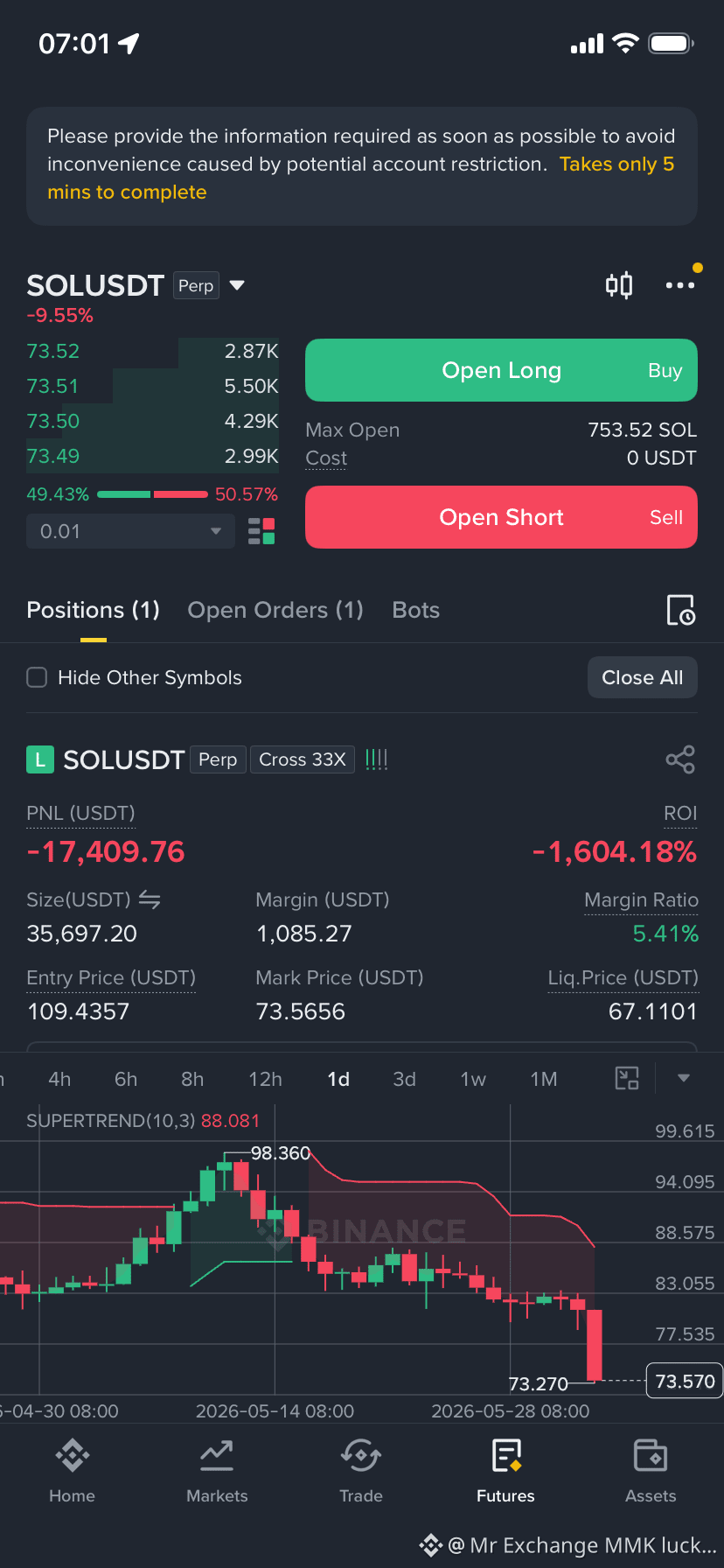Open the 0.01 price precision dropdown
Viewport: 724px width, 1568px height.
tap(130, 531)
